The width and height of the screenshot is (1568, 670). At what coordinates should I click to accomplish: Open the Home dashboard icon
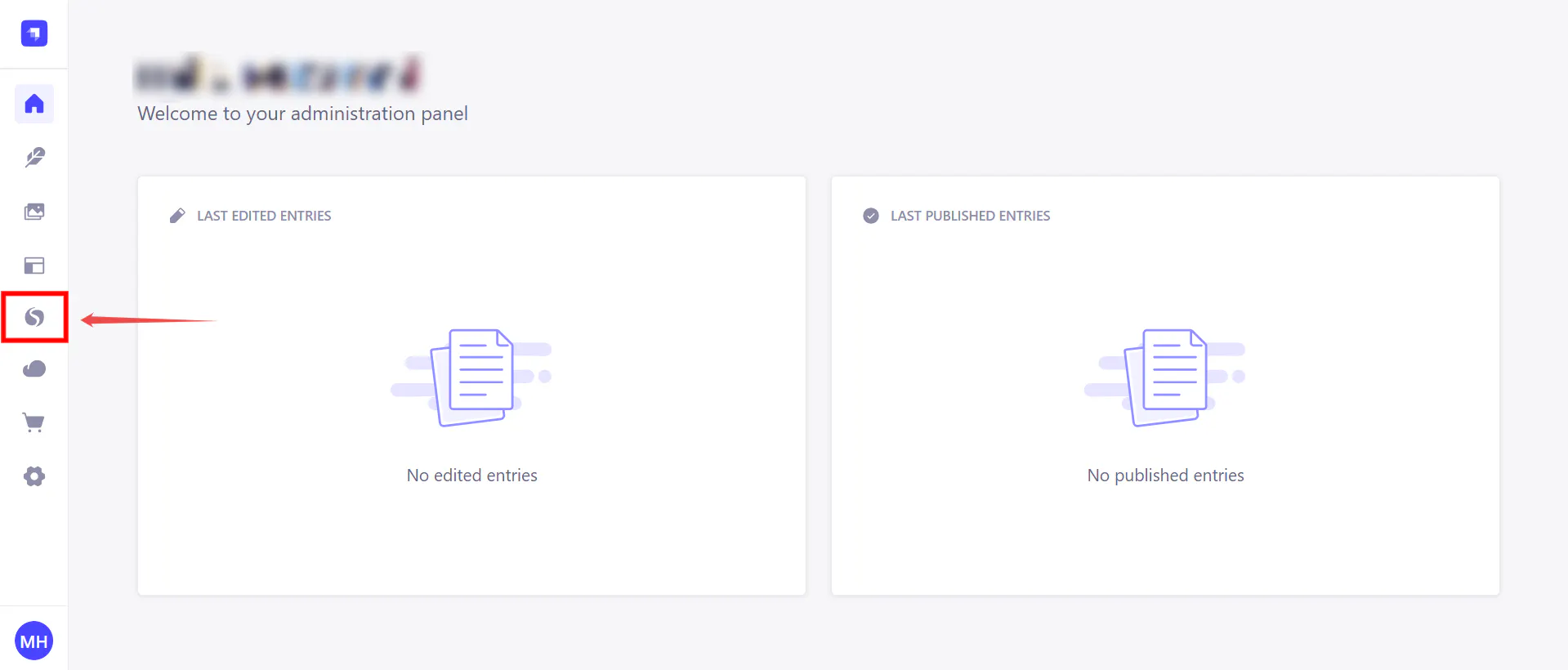pyautogui.click(x=34, y=104)
